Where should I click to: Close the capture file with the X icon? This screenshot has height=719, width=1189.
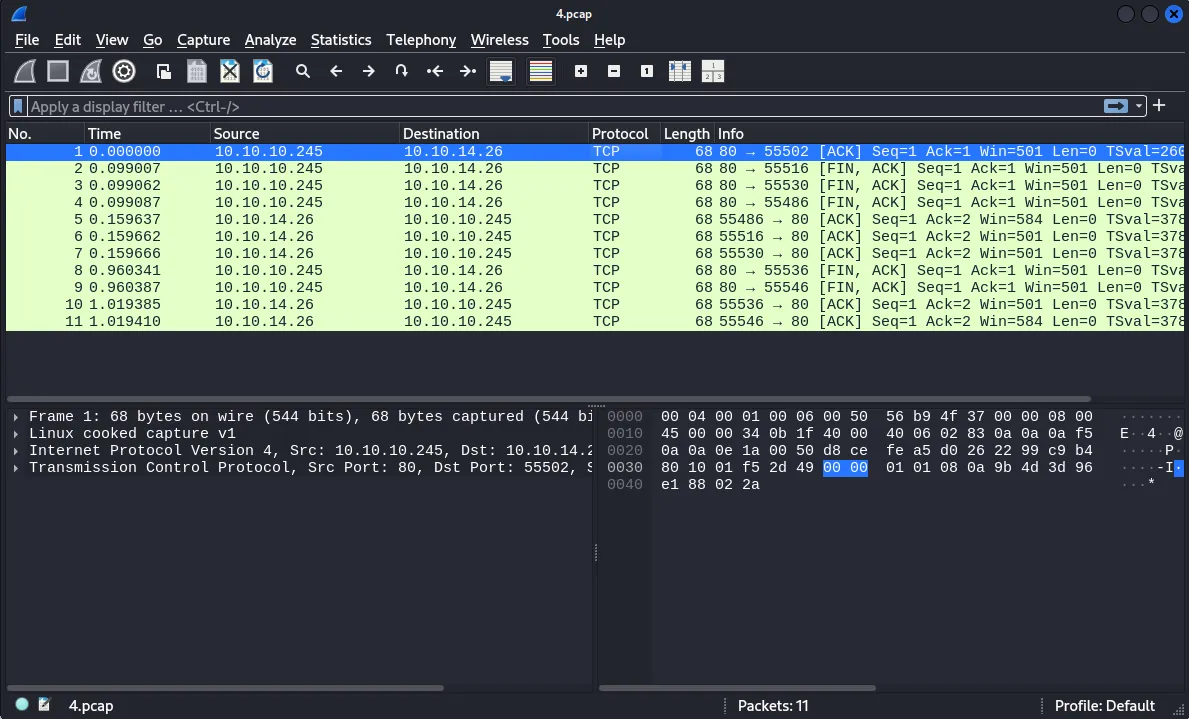pos(230,71)
